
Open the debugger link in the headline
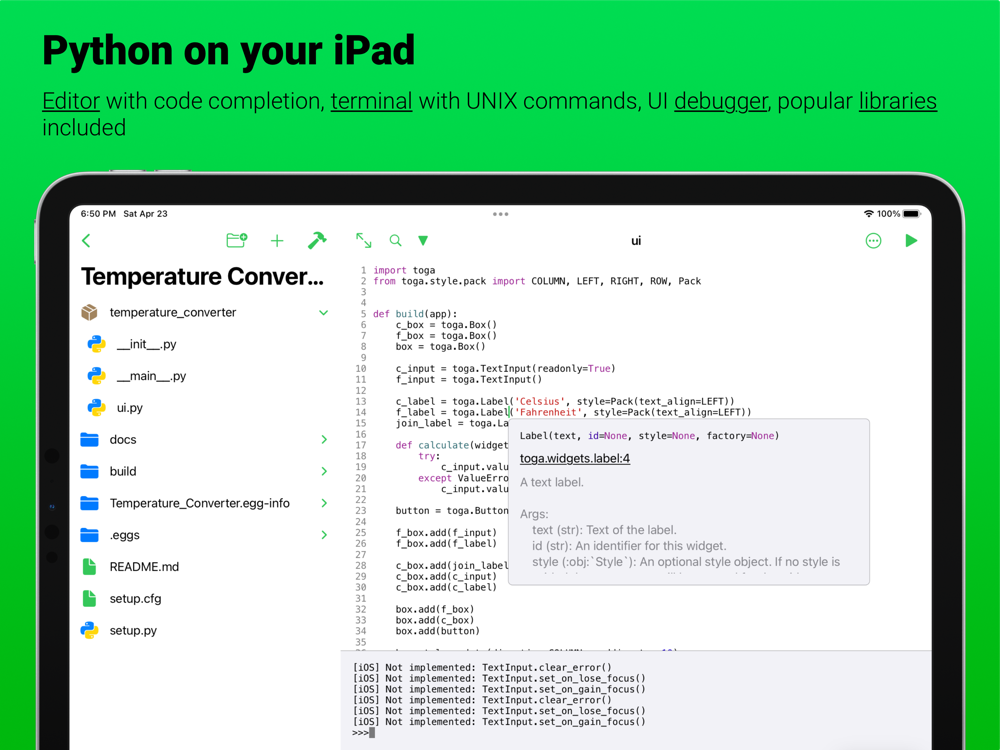(721, 102)
